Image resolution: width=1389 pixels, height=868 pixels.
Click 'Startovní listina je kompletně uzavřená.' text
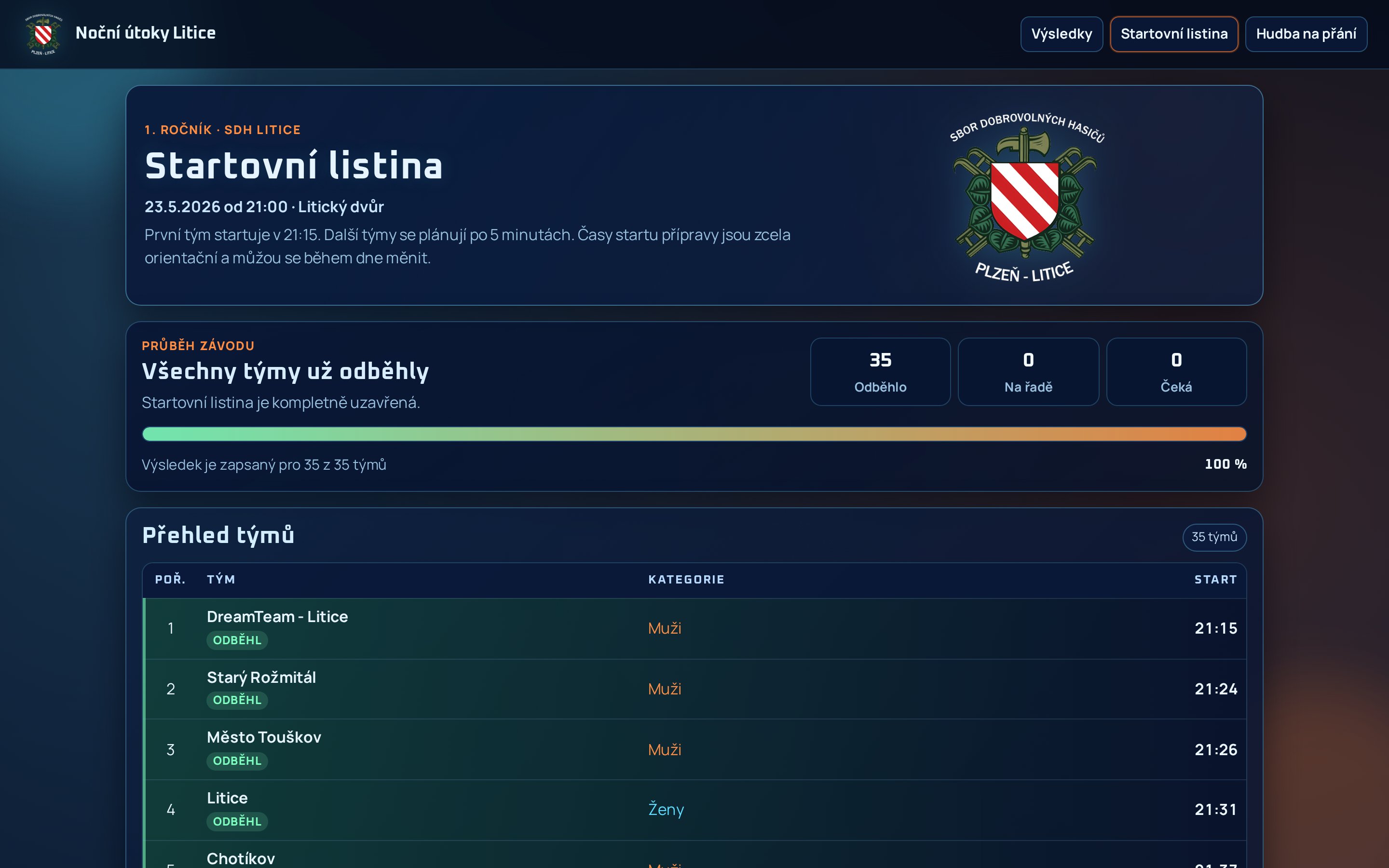(281, 403)
